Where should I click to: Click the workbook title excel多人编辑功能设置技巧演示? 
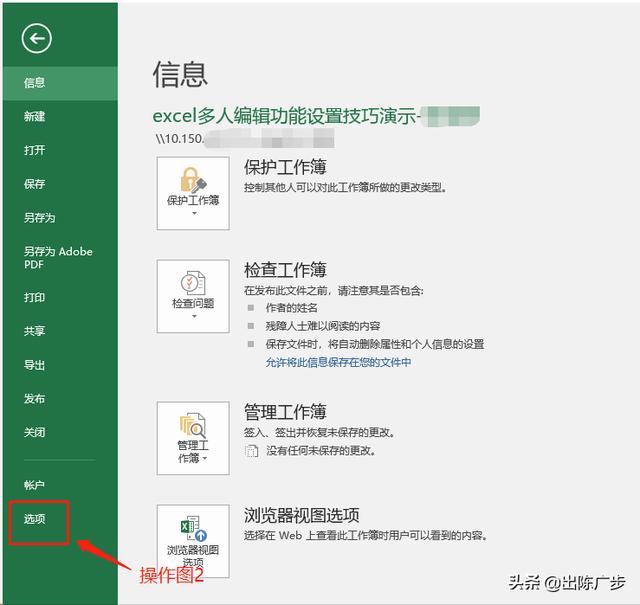tap(284, 116)
